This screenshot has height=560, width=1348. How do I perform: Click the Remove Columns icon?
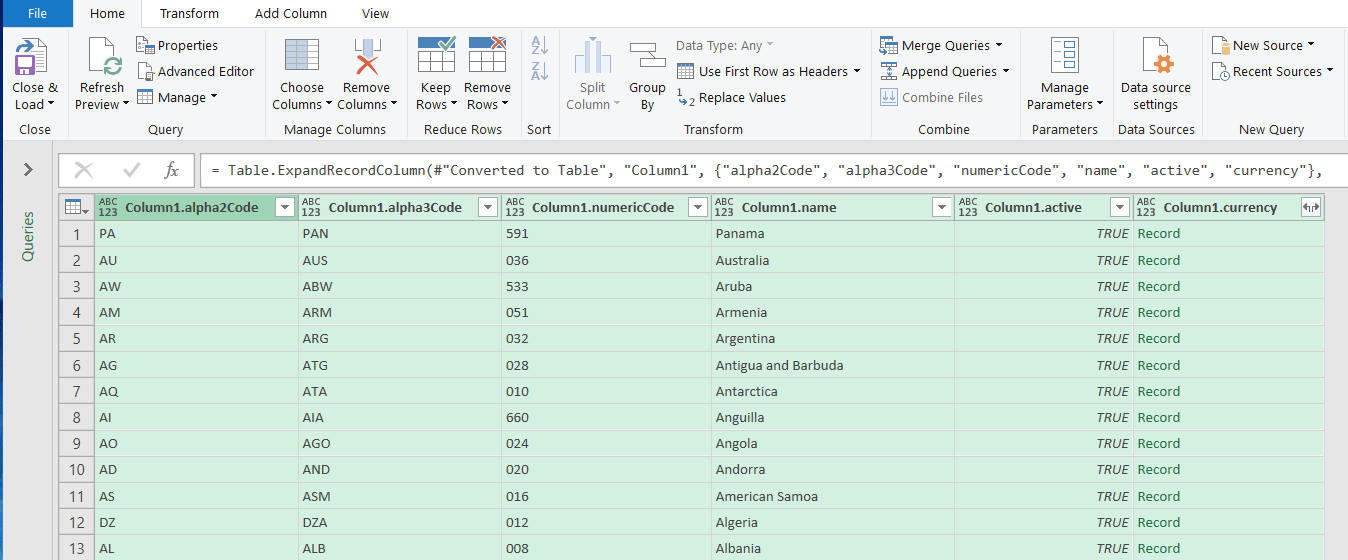(366, 58)
